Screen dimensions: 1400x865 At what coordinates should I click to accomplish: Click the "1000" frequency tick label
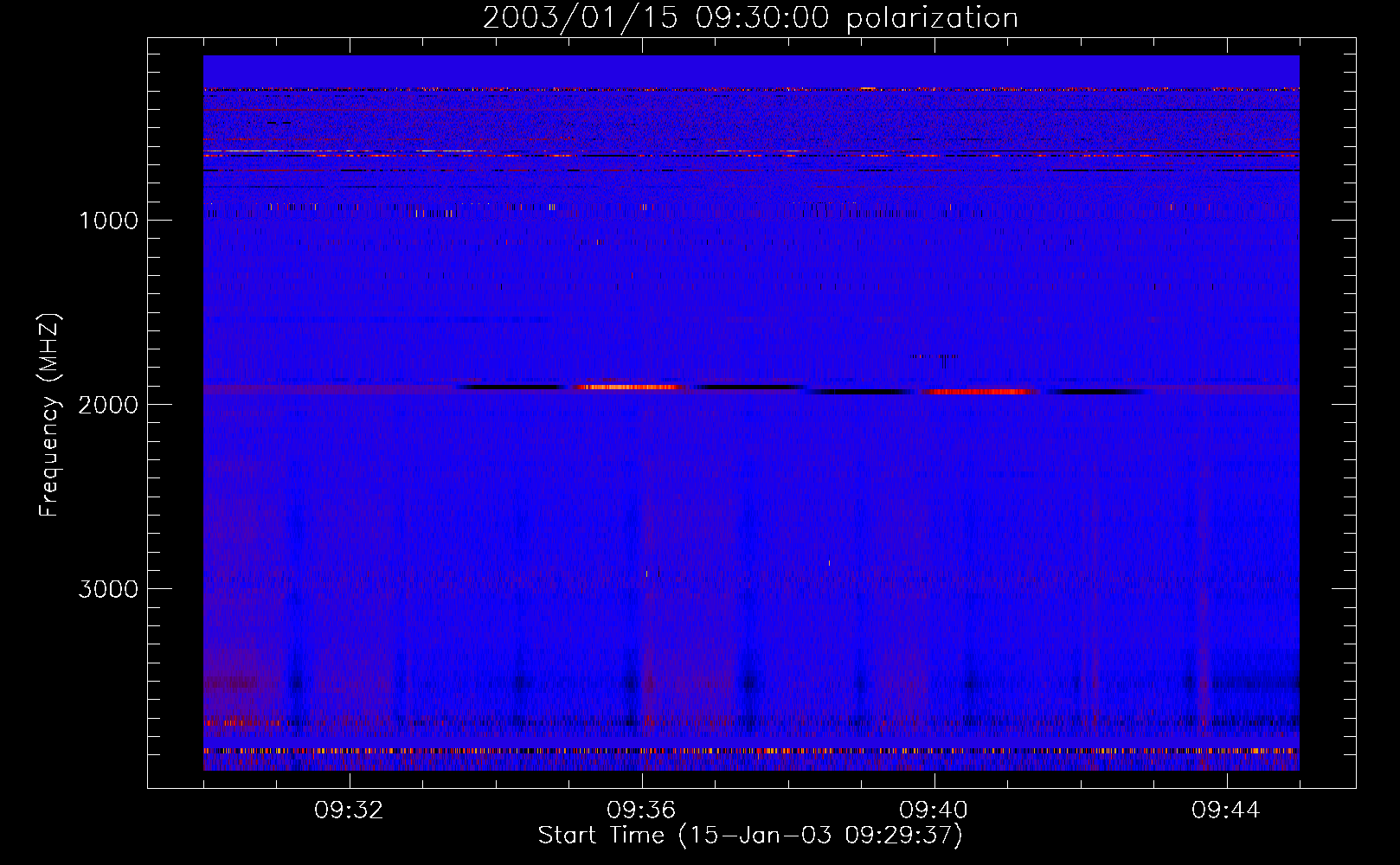point(108,221)
